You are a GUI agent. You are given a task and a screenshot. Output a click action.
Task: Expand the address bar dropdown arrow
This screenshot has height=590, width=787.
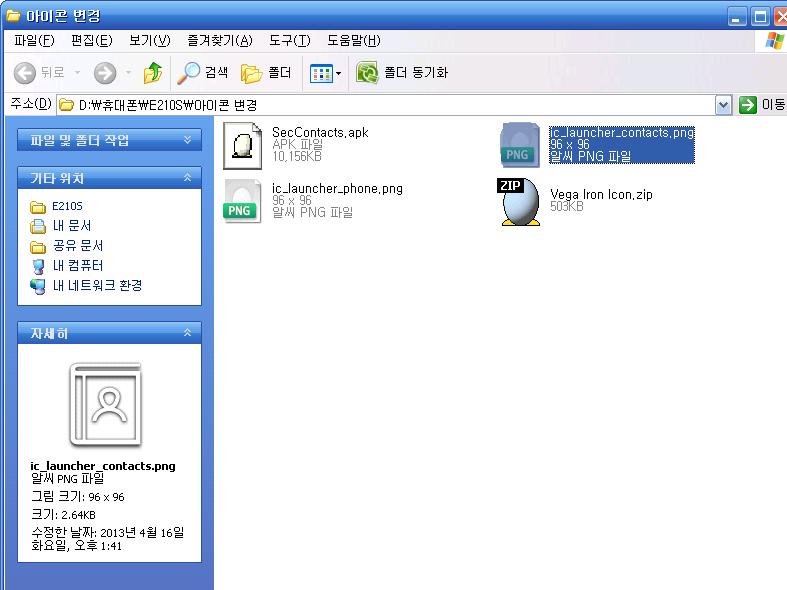(724, 105)
